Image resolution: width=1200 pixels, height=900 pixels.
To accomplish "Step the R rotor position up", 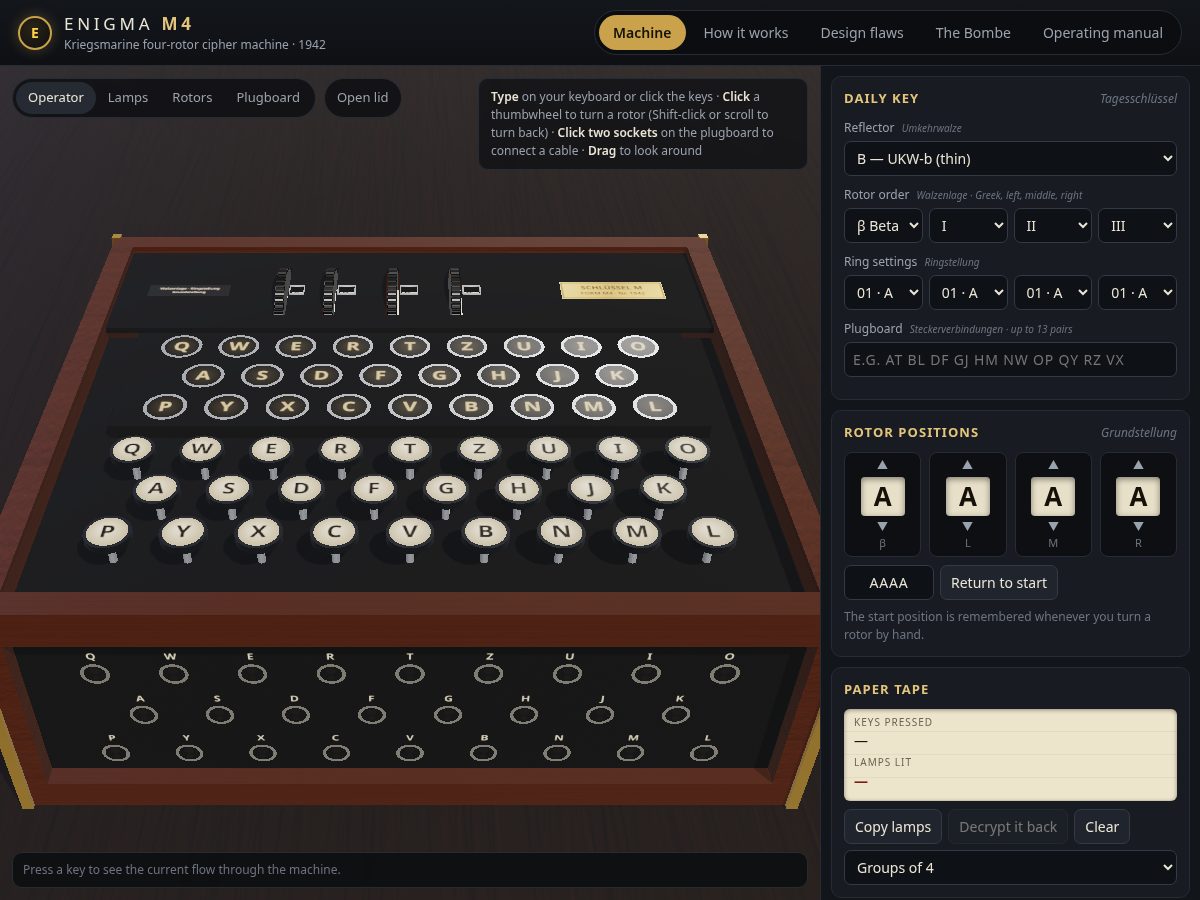I will pyautogui.click(x=1138, y=465).
